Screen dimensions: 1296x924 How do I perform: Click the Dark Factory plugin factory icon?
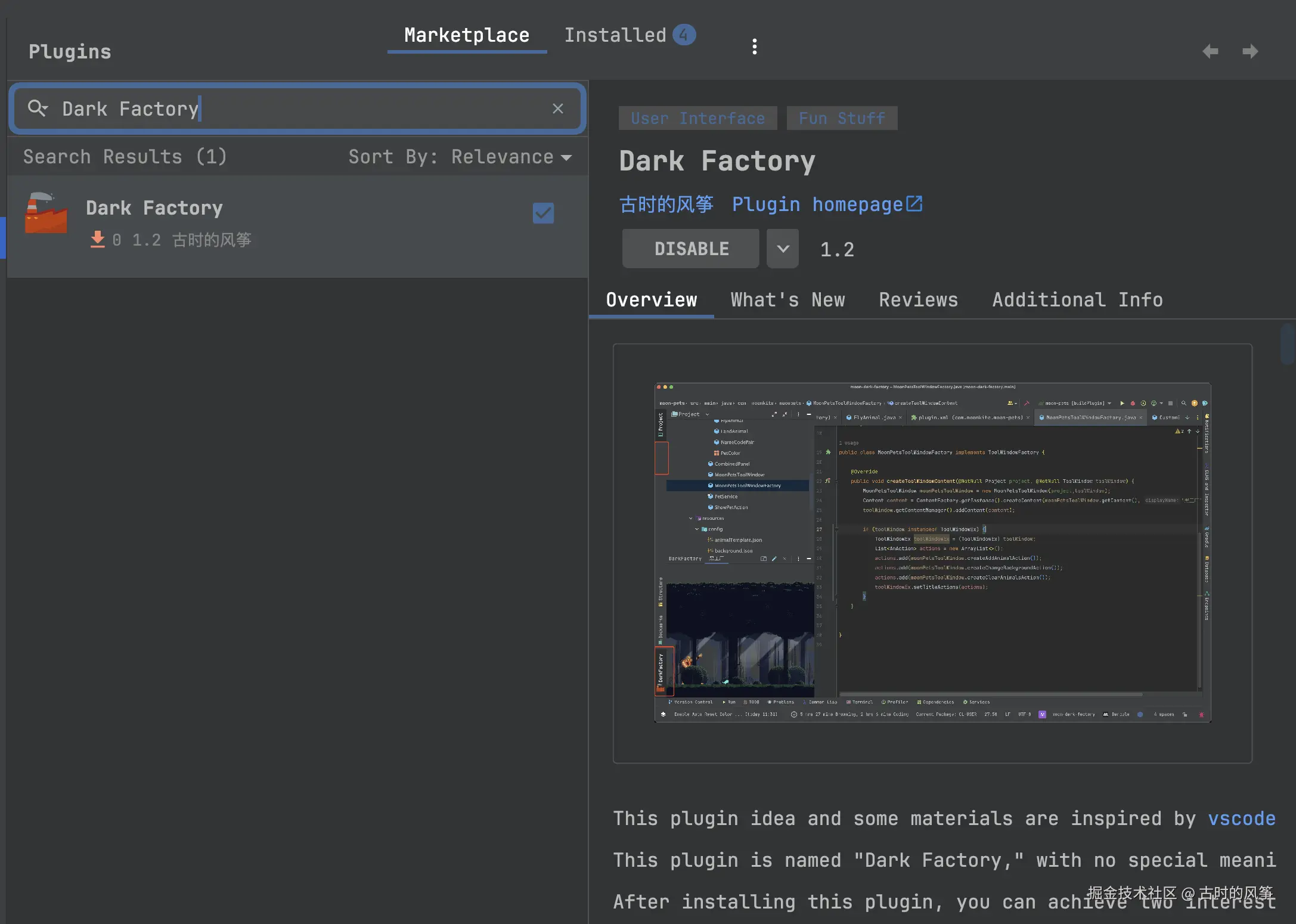point(46,213)
